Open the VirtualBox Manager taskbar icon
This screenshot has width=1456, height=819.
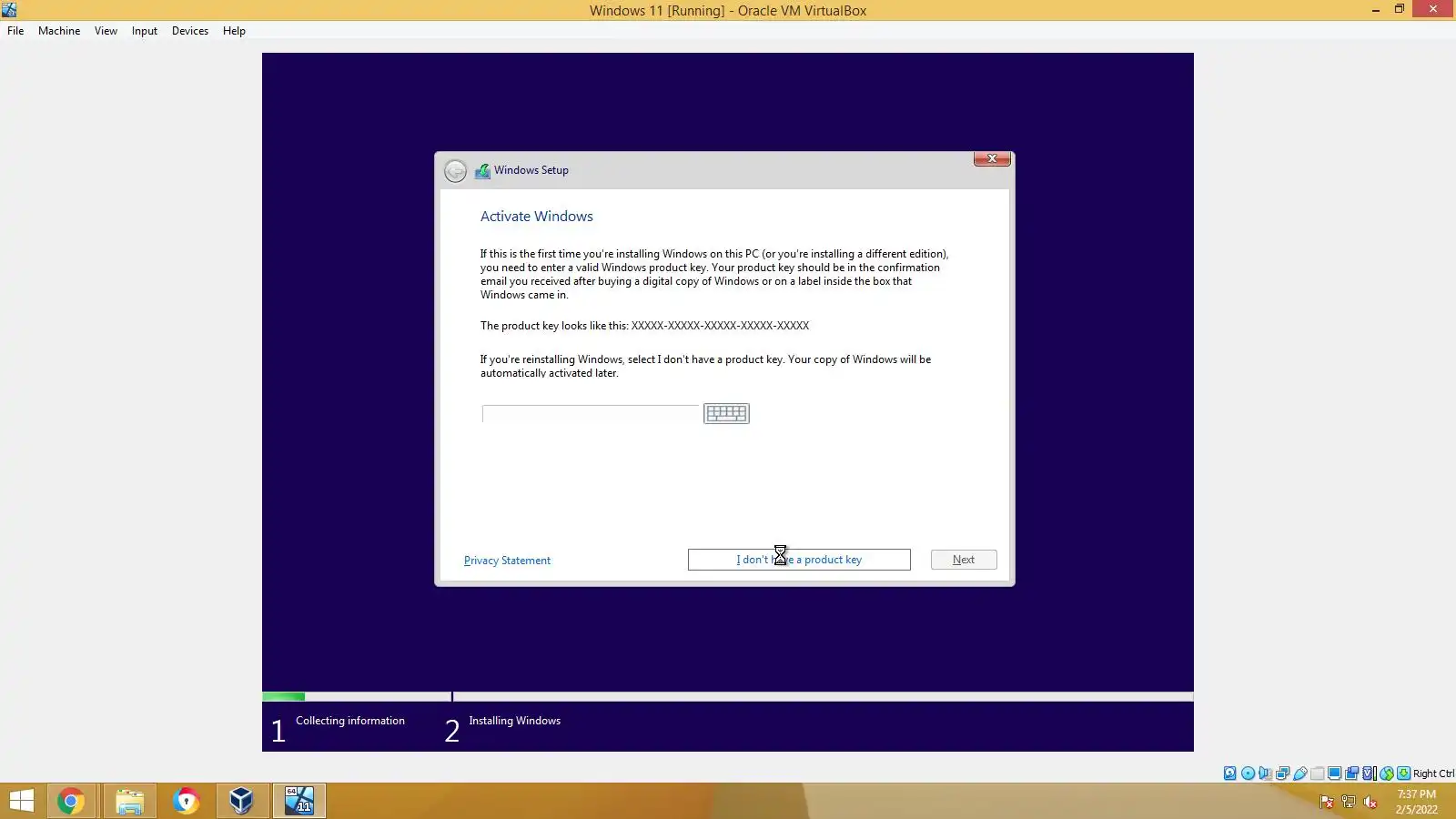(241, 801)
